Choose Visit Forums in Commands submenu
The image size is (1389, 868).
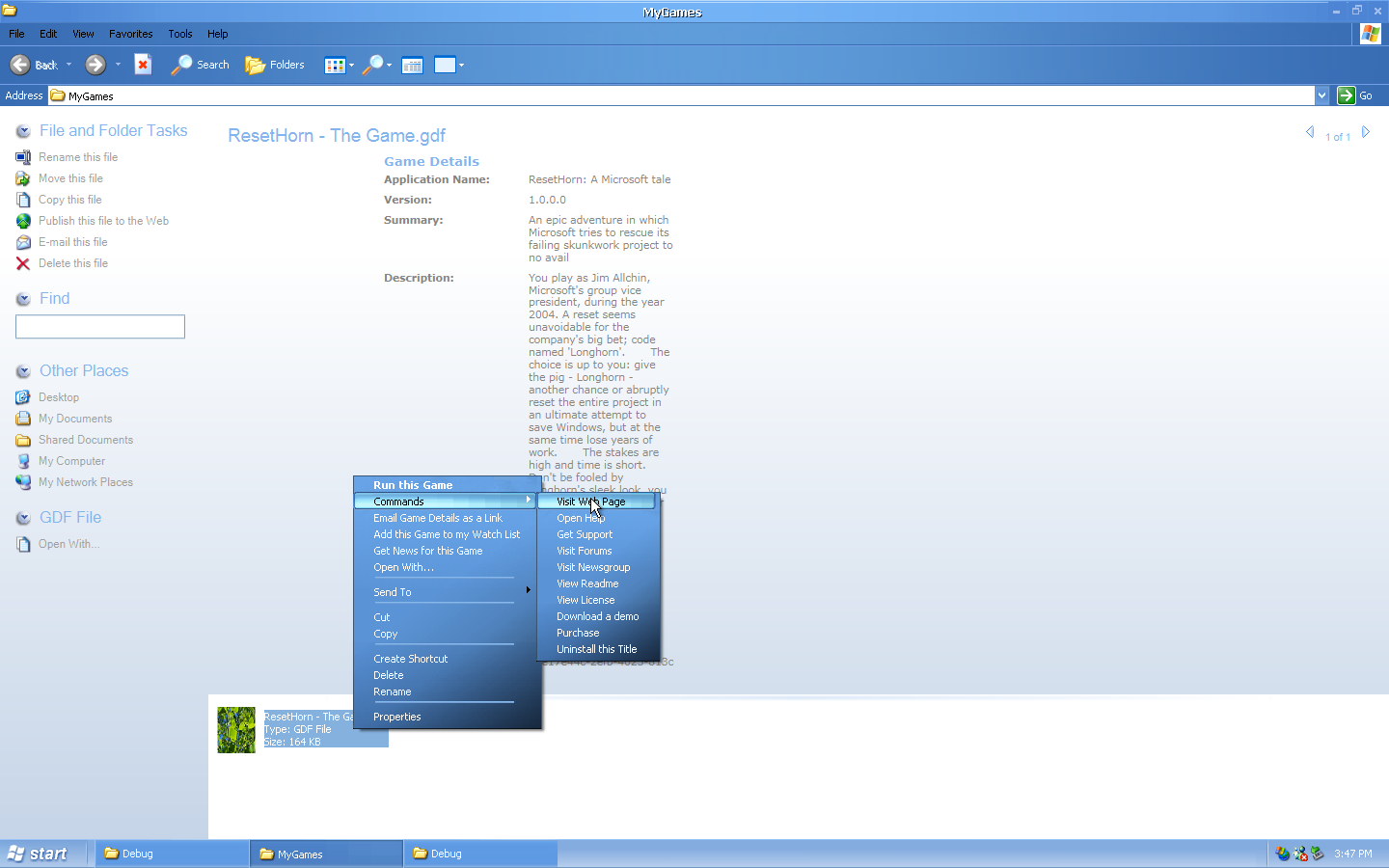[x=596, y=551]
